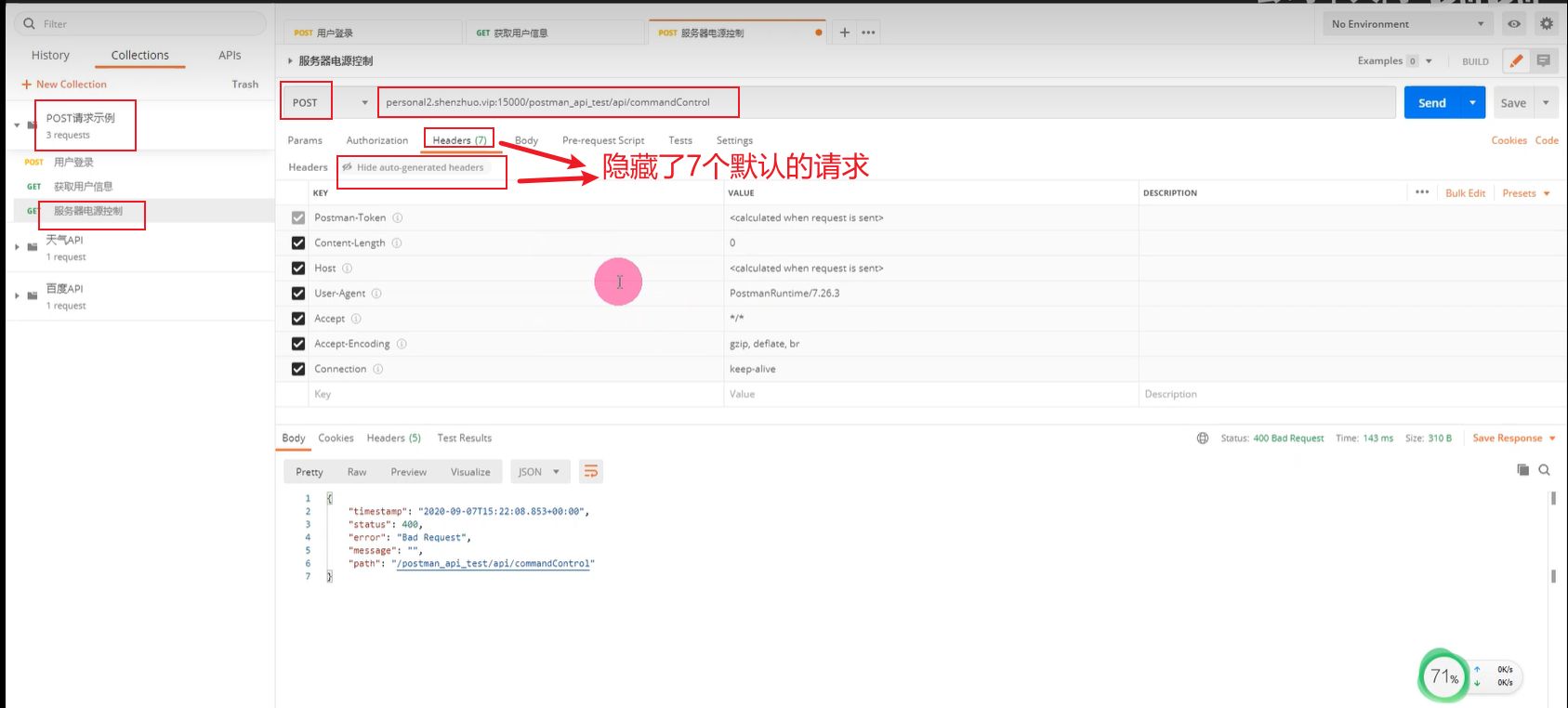Image resolution: width=1568 pixels, height=708 pixels.
Task: Switch to the Body request tab
Action: 526,141
